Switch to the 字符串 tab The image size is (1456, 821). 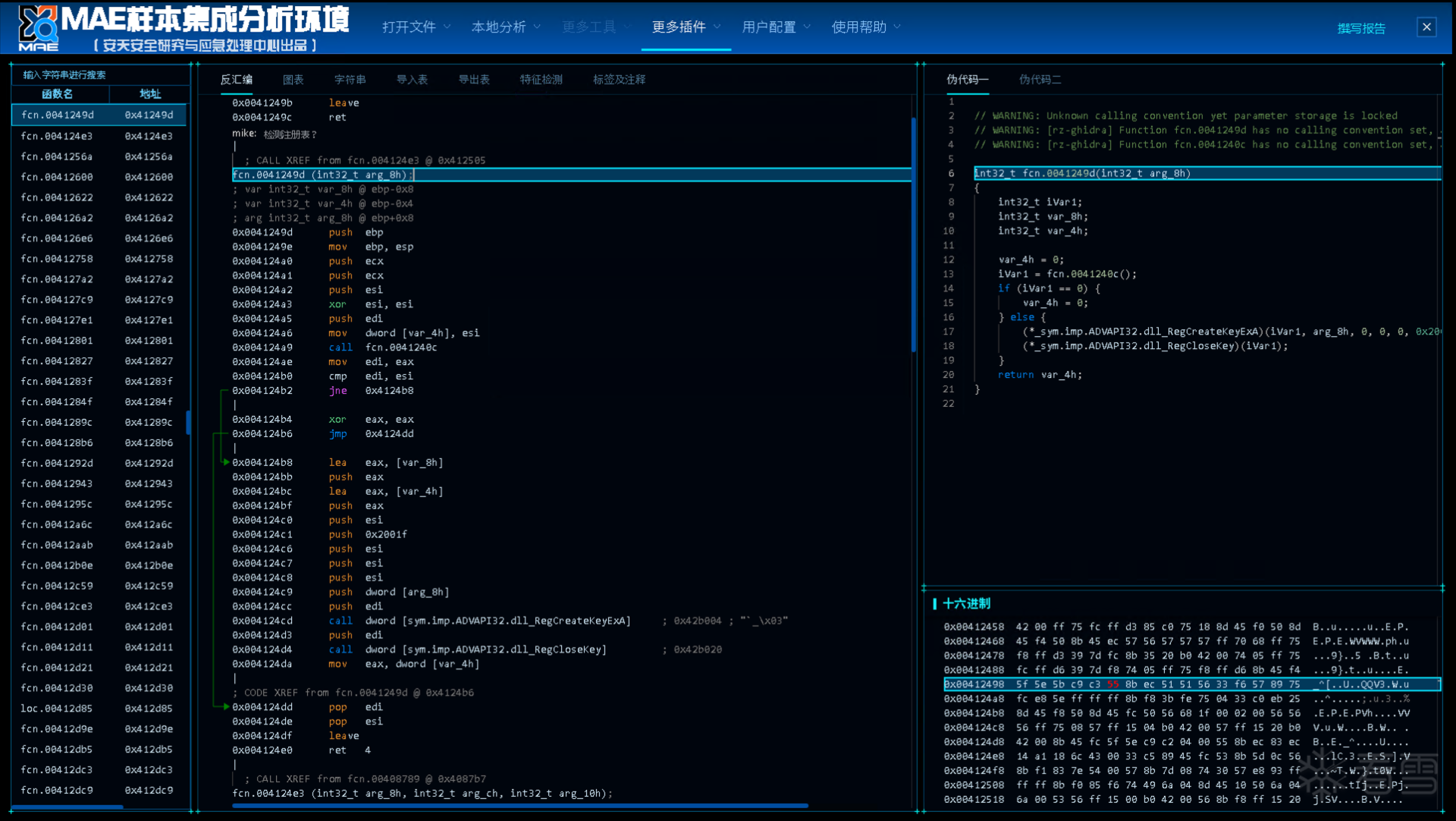point(350,80)
